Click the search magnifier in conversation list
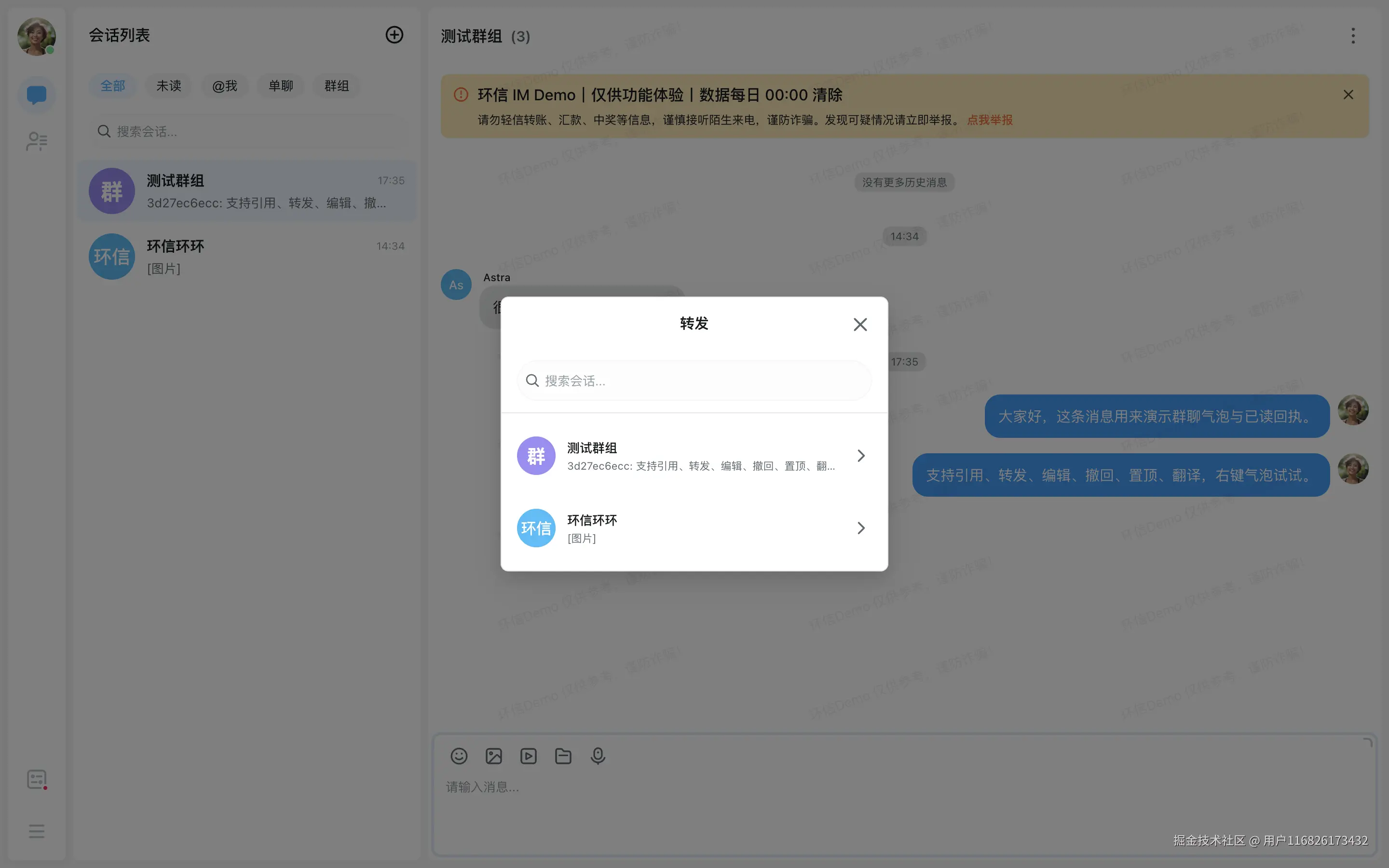This screenshot has height=868, width=1389. coord(104,132)
